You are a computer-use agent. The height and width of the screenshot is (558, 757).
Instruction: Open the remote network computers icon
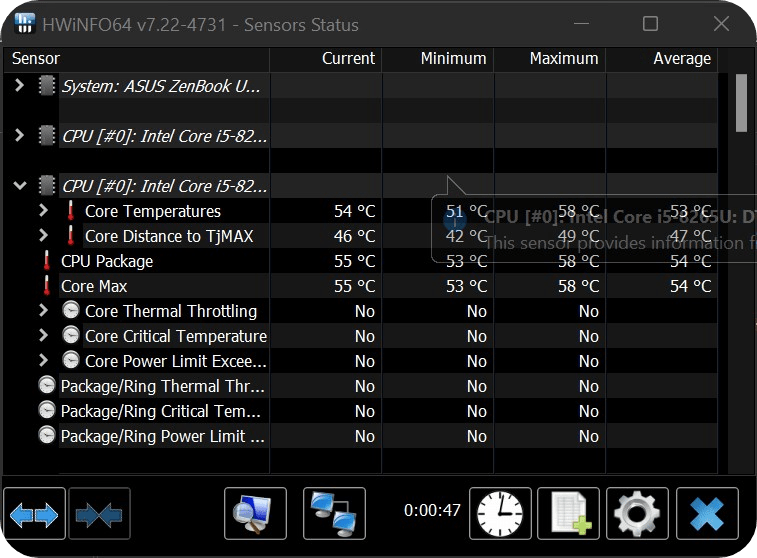point(335,513)
